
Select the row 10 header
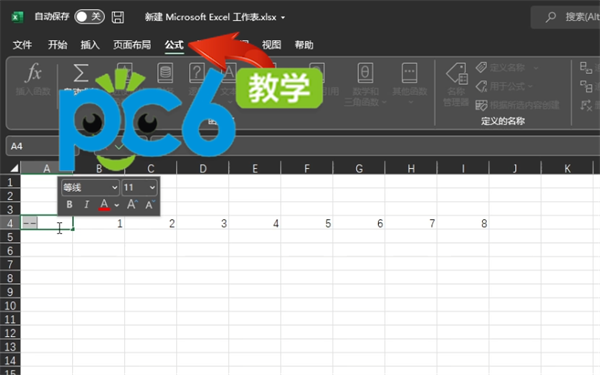(10, 305)
